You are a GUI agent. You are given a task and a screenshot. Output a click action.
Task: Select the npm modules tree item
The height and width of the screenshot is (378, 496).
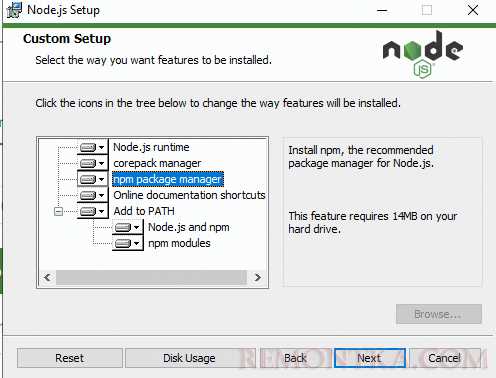pos(179,243)
